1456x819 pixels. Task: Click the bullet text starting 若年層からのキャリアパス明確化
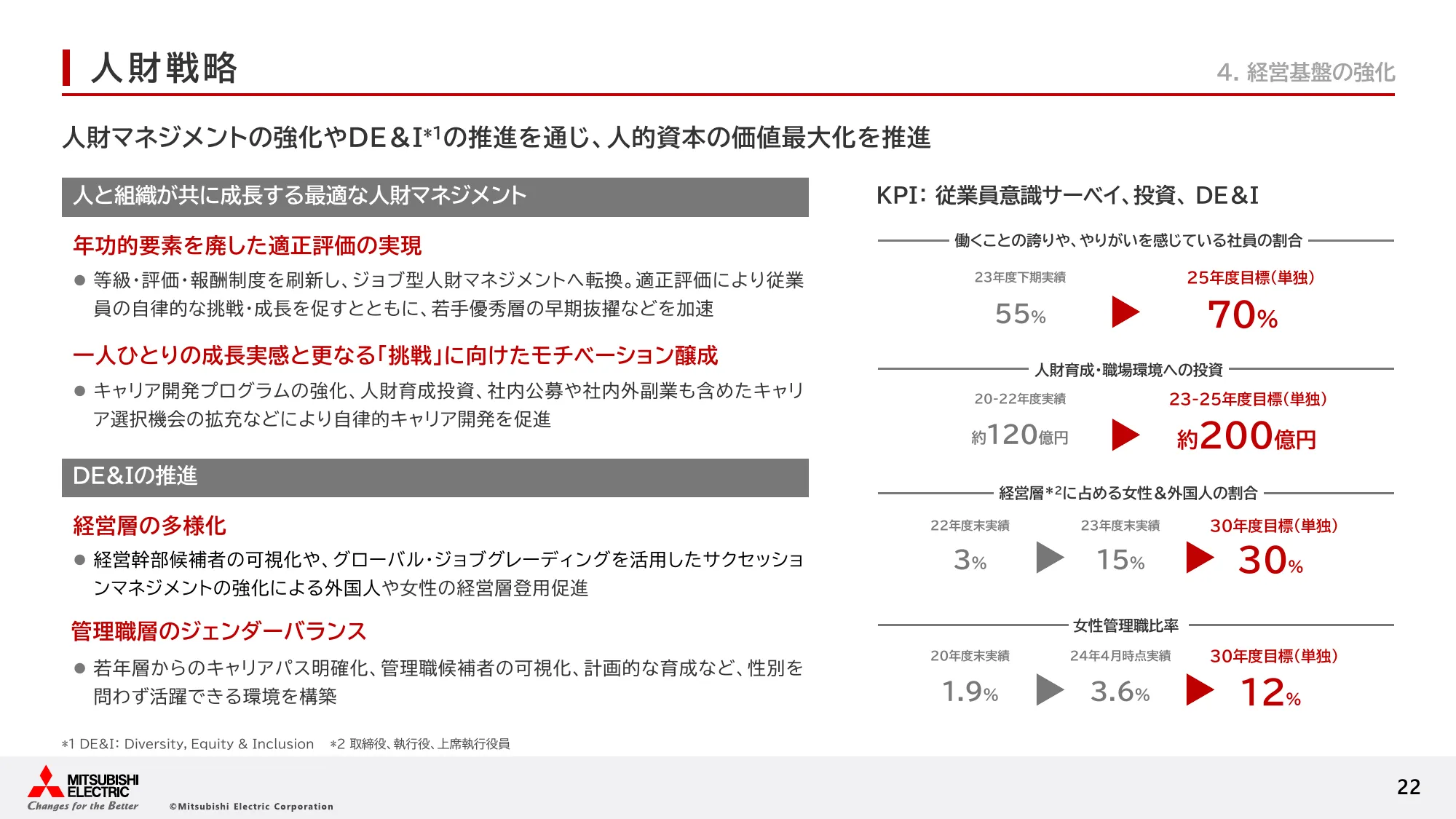coord(448,682)
